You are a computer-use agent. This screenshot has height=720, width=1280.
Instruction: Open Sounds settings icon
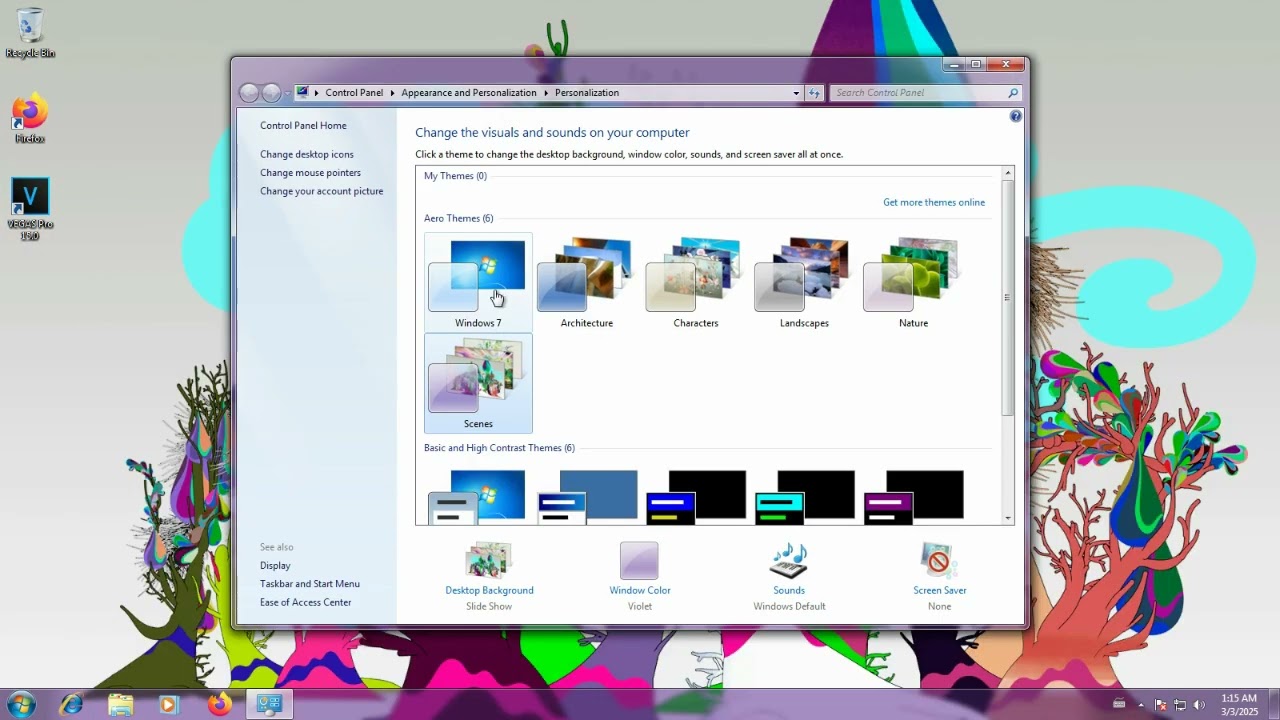point(789,560)
